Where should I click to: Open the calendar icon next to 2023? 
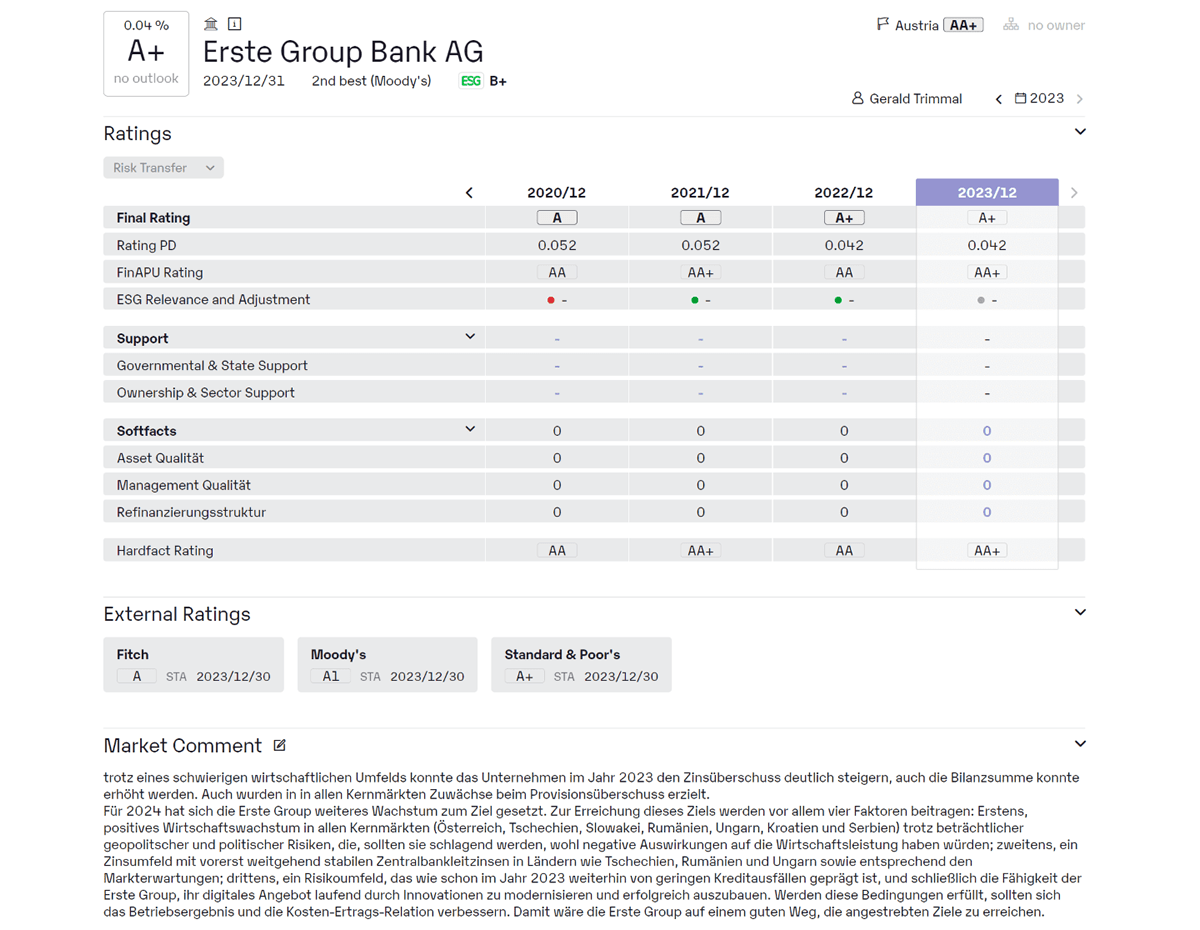coord(1020,98)
